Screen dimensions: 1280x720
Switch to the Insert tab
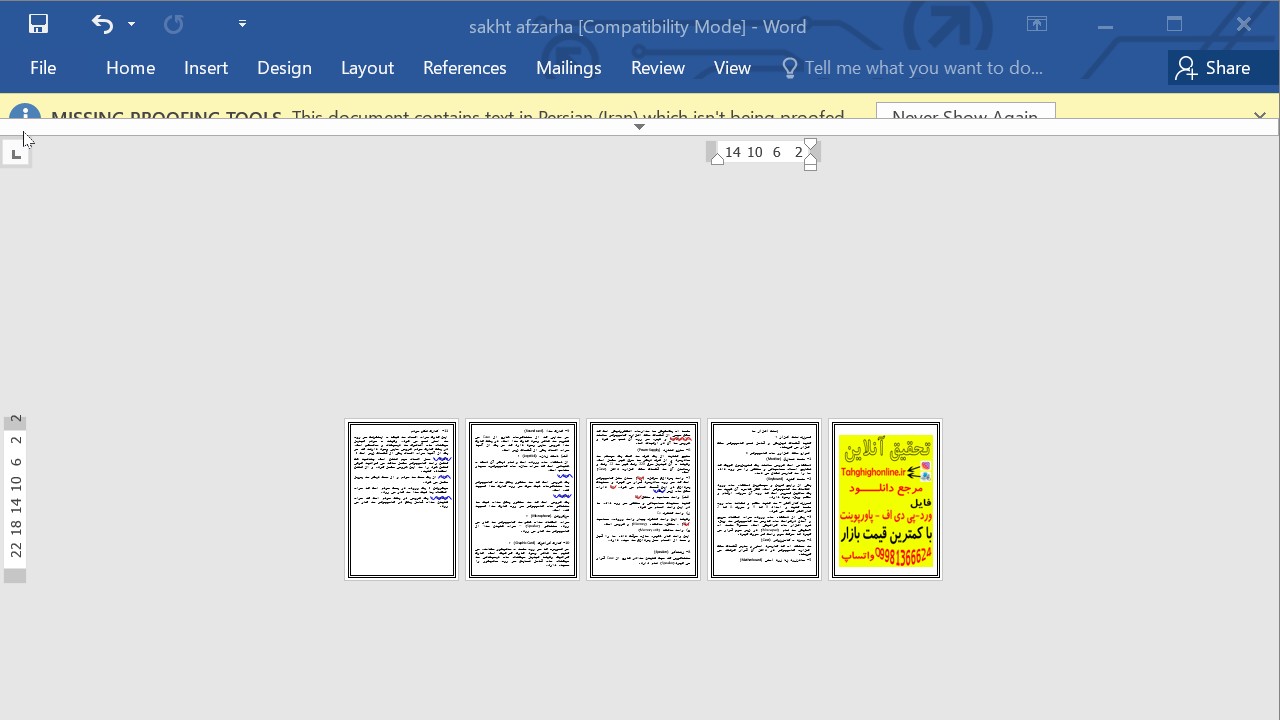point(206,68)
